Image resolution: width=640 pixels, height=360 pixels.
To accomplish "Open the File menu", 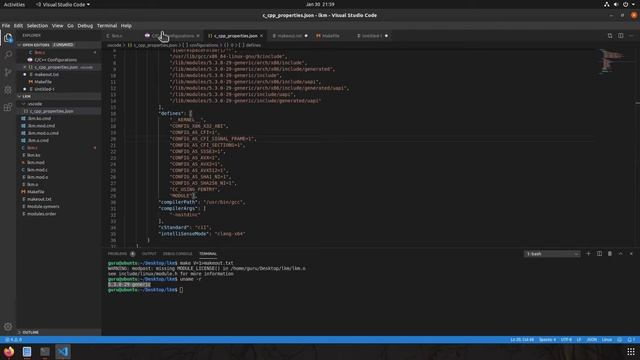I will [6, 25].
